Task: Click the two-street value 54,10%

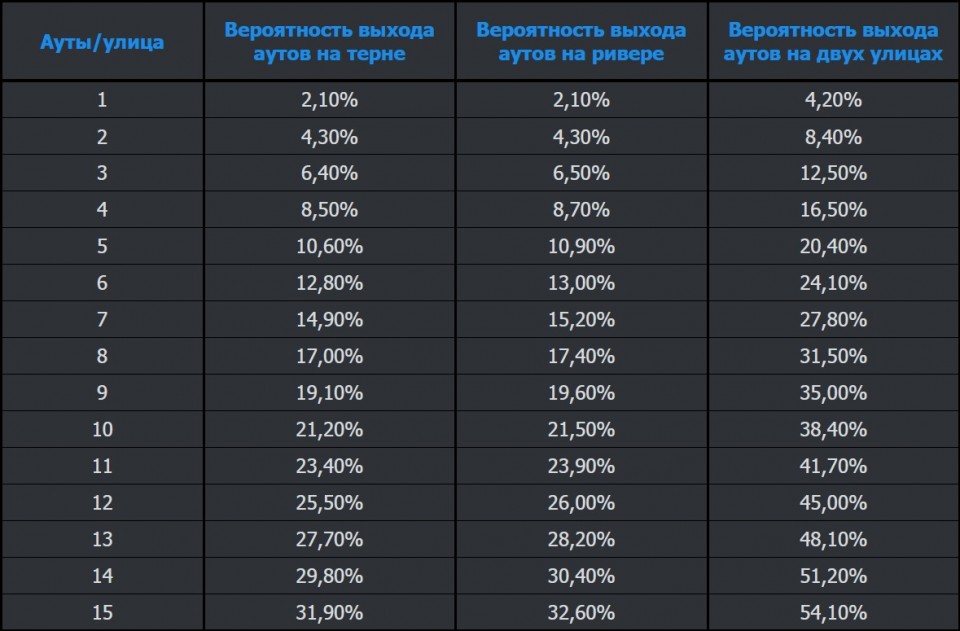Action: (833, 612)
